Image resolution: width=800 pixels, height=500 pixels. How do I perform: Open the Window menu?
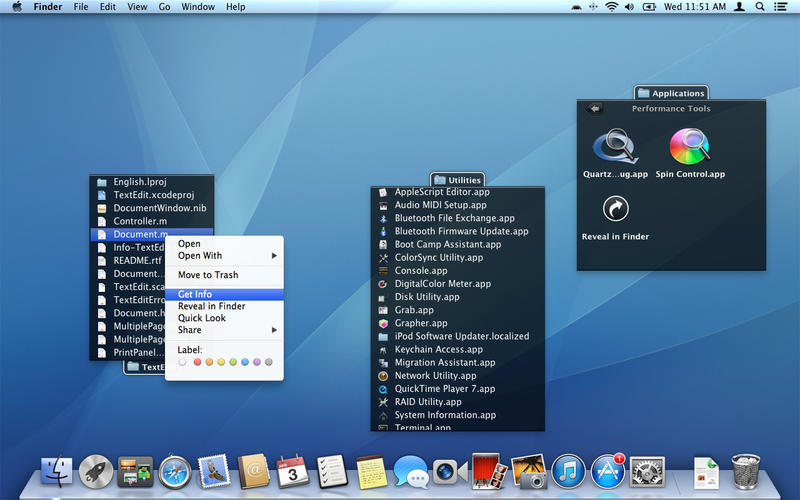[198, 7]
